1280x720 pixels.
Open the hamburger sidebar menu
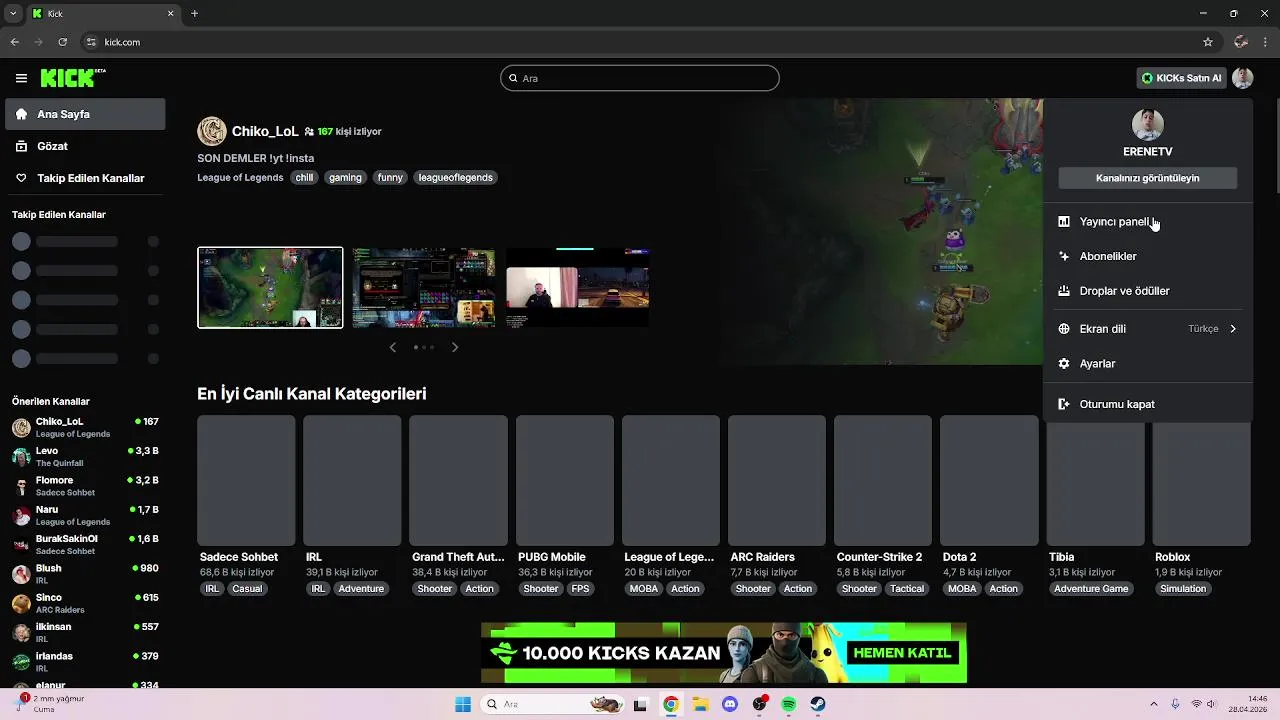pyautogui.click(x=21, y=78)
